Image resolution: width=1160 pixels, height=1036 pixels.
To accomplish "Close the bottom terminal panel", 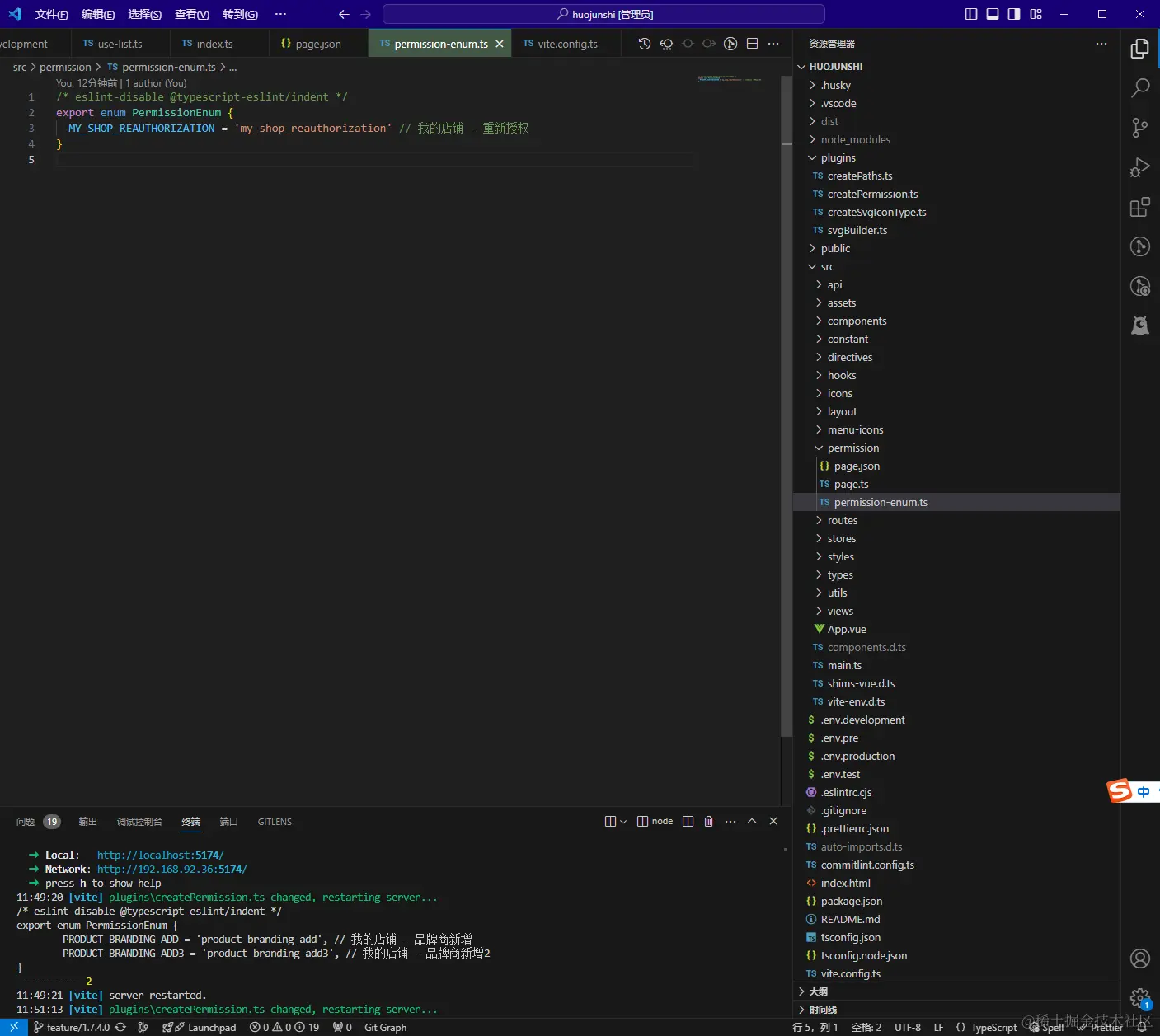I will tap(773, 821).
